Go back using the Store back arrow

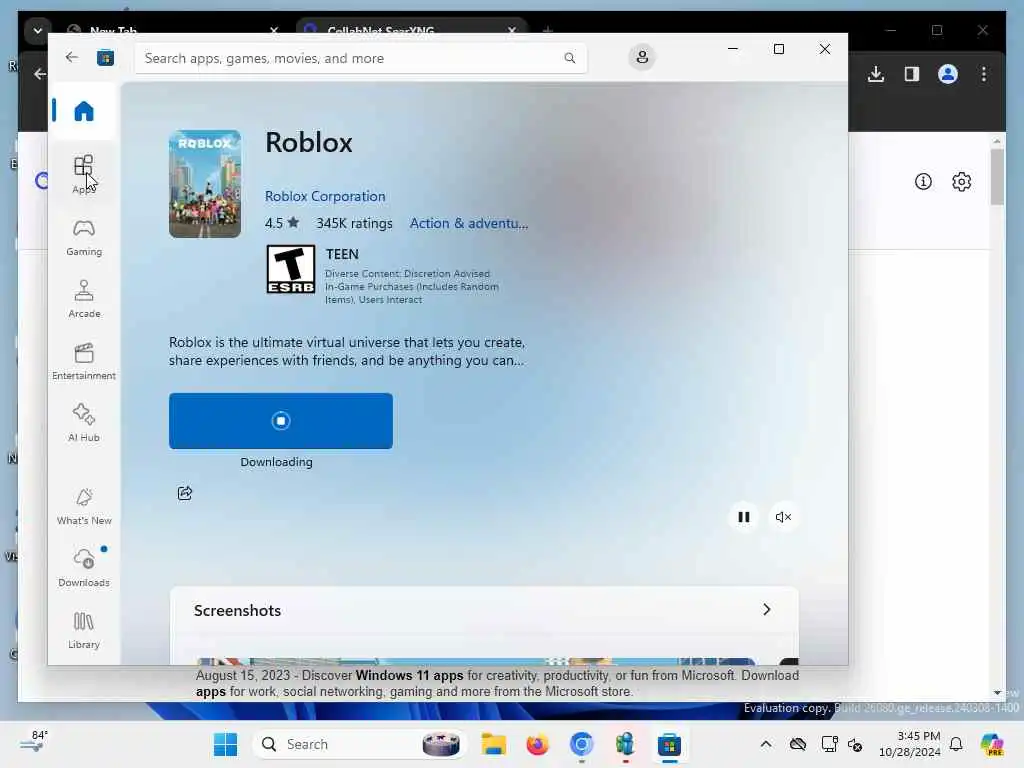72,57
